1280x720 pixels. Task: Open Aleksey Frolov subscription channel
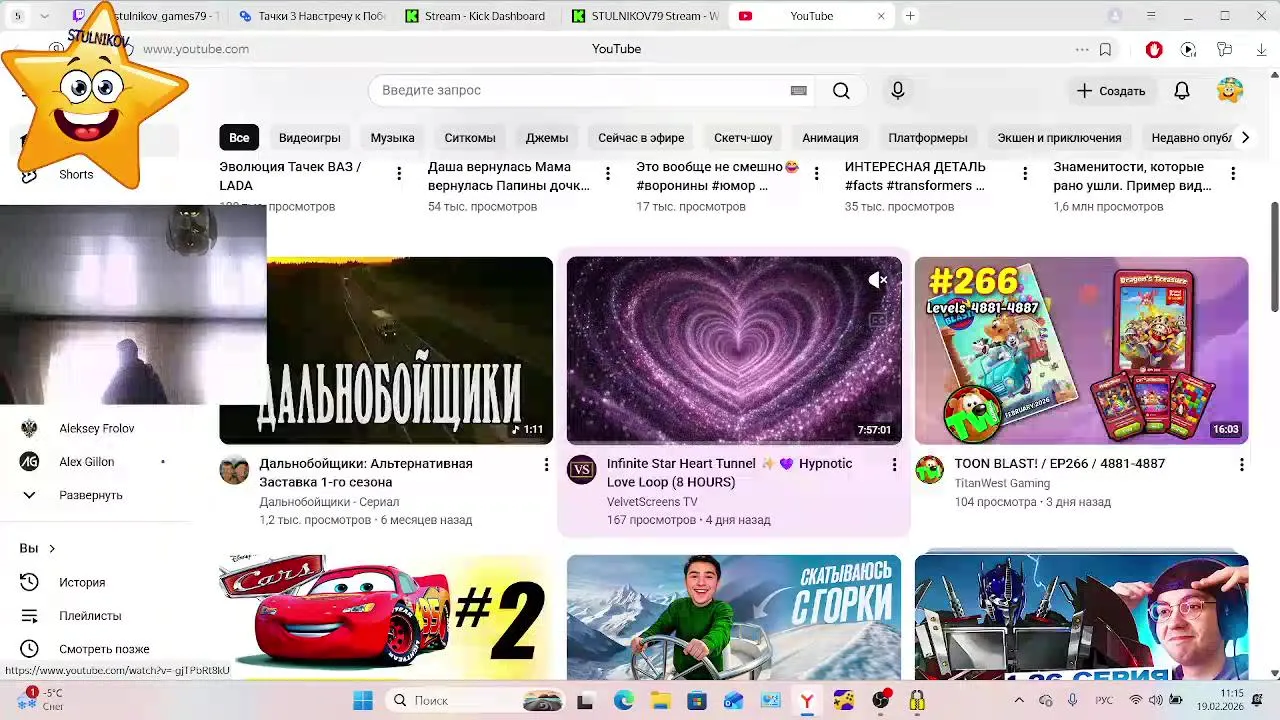coord(96,429)
